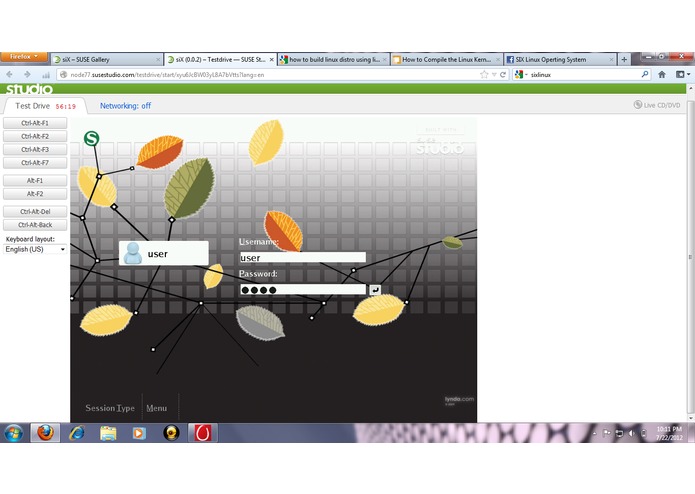695x494 pixels.
Task: Click the Alt-F2 button
Action: coord(35,194)
